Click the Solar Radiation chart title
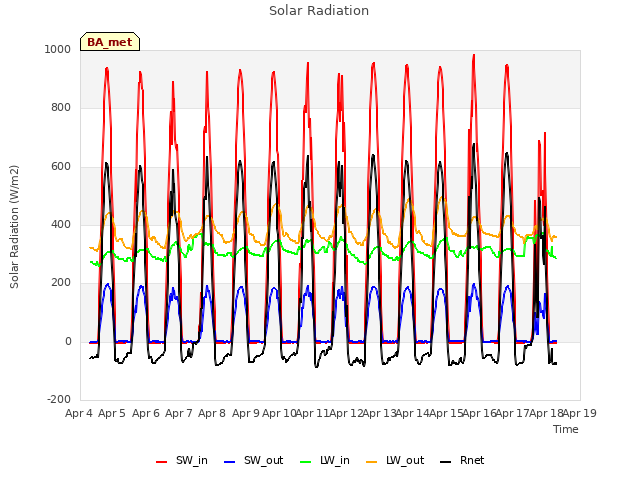The image size is (640, 480). point(319,11)
